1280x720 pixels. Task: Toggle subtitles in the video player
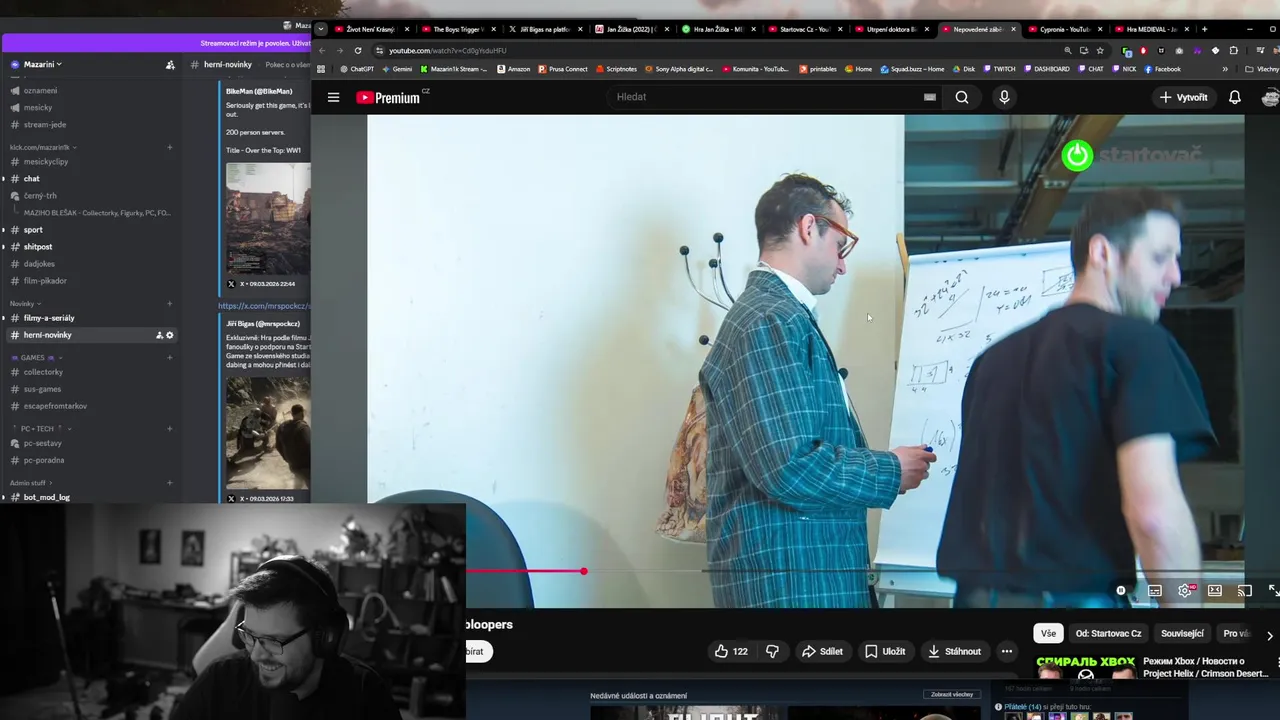click(x=1155, y=591)
